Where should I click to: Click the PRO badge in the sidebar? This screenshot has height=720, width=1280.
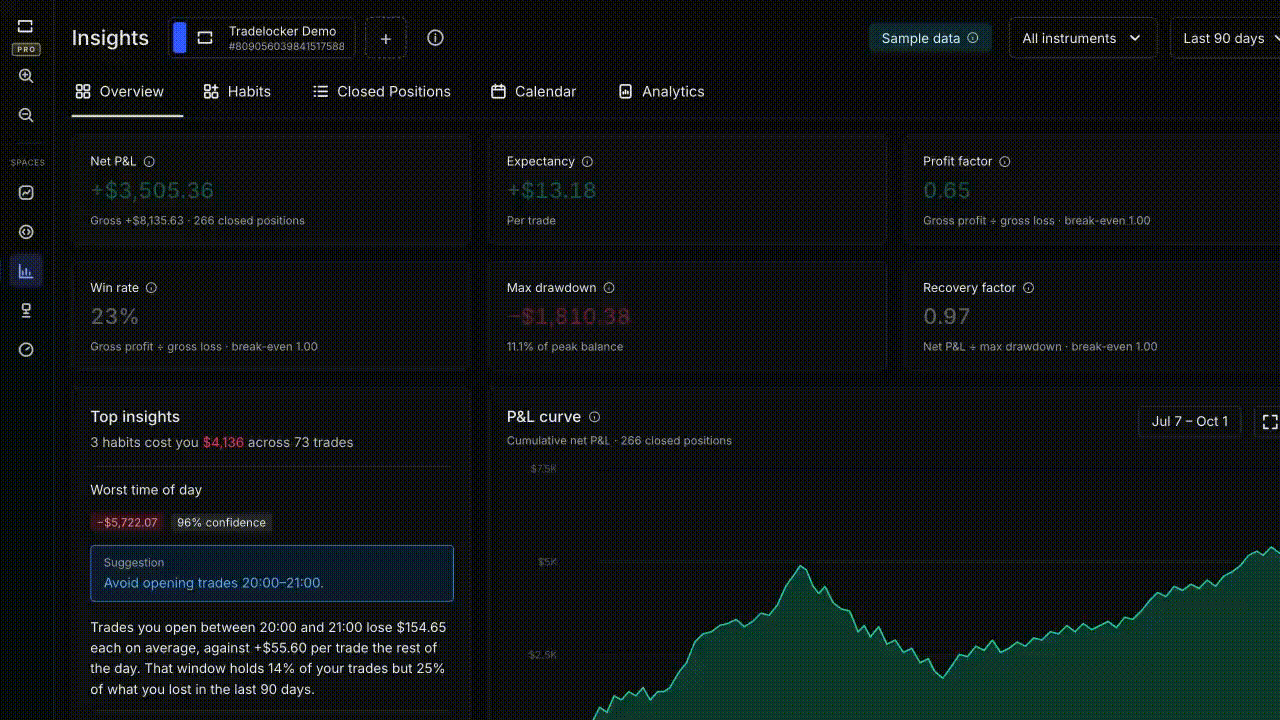(26, 49)
